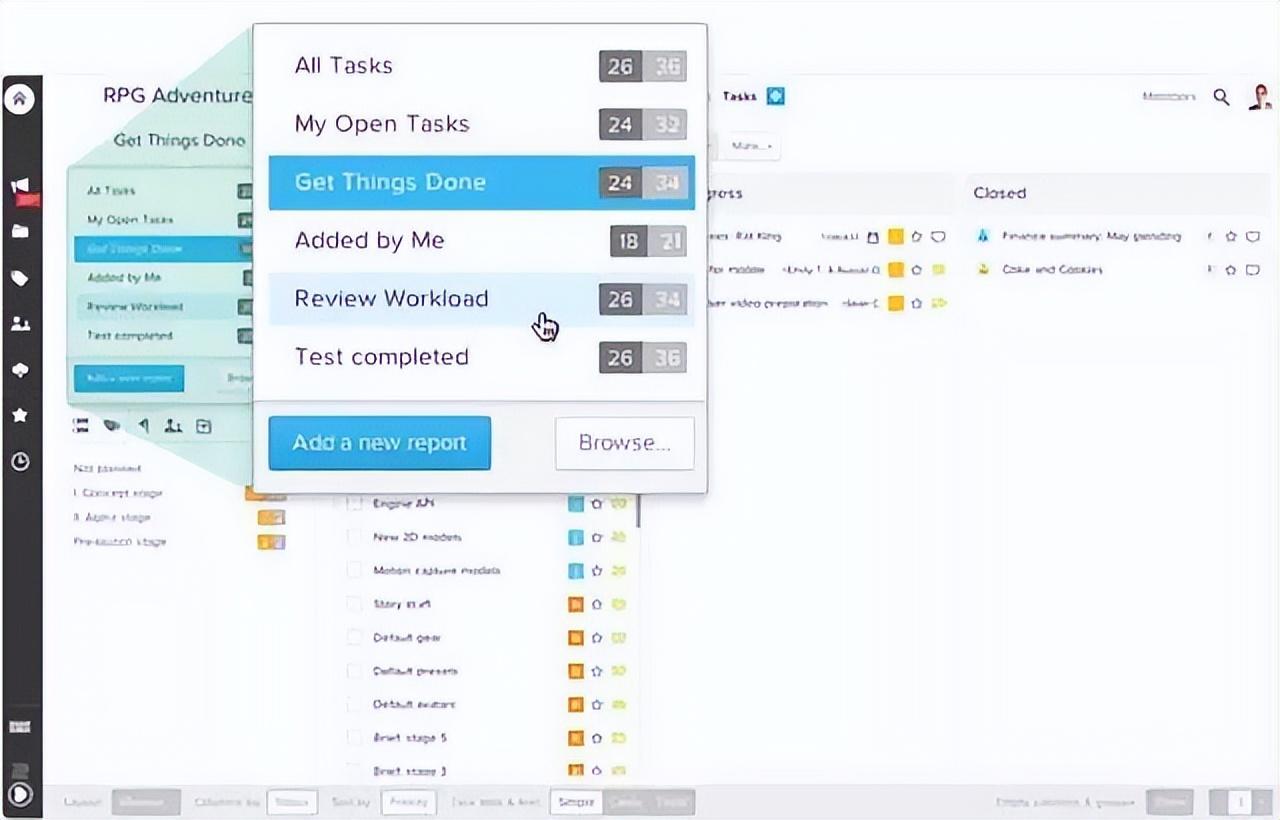Open the home icon in the sidebar

coord(20,99)
